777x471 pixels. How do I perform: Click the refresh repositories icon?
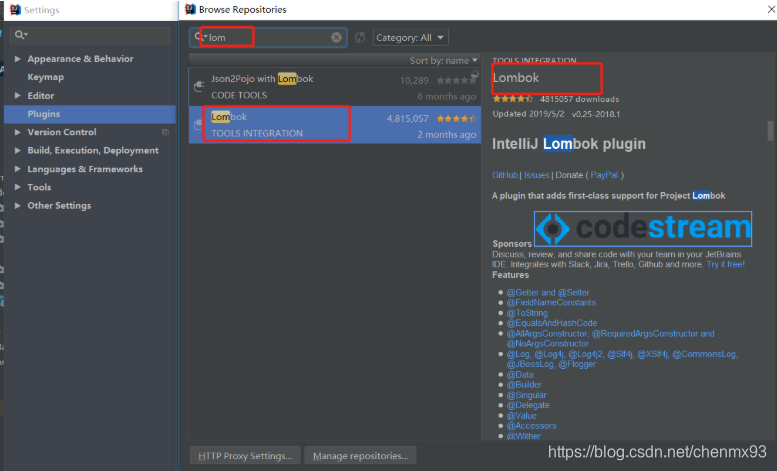(360, 37)
